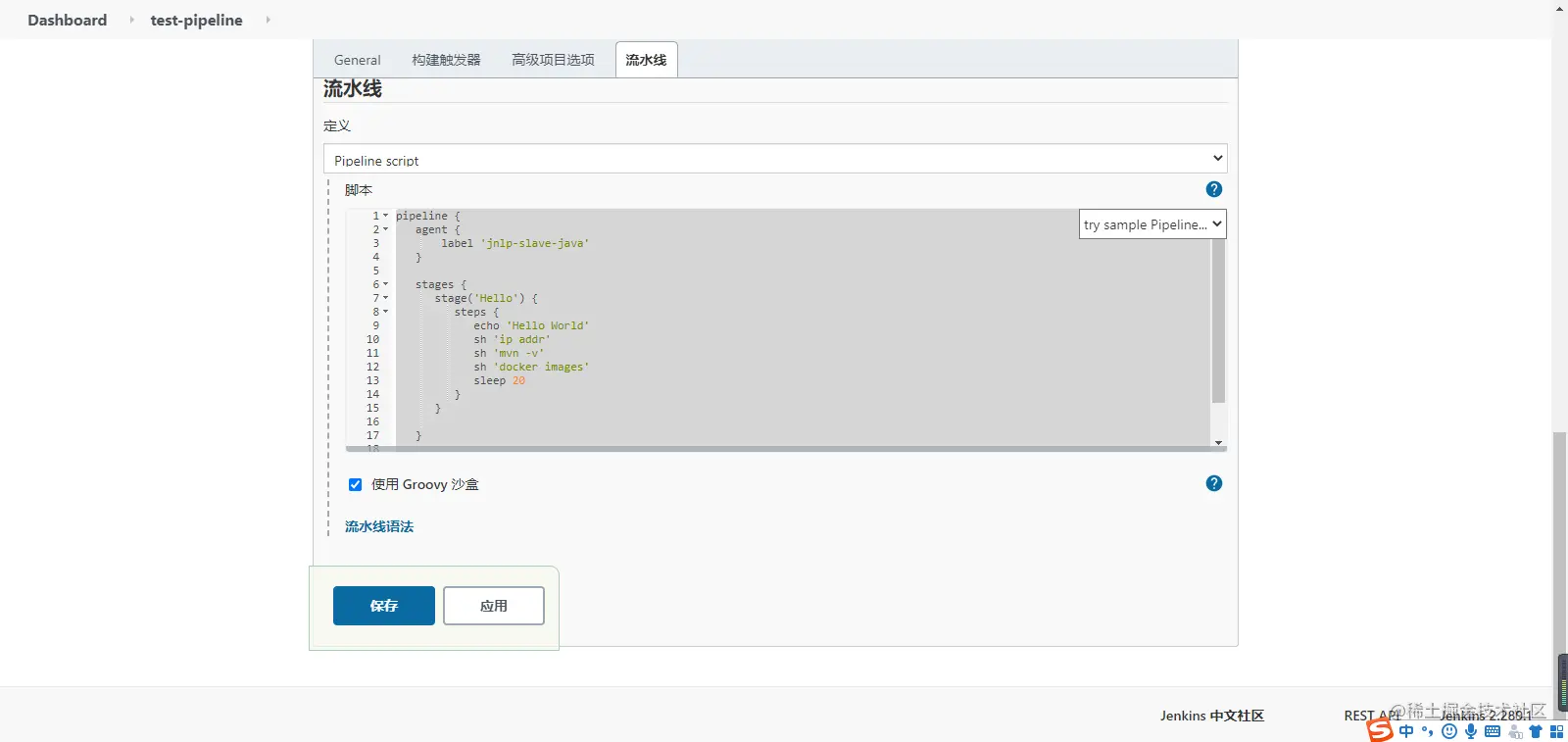Open Sogou emoji smiley icon
The width and height of the screenshot is (1568, 742).
tap(1449, 731)
